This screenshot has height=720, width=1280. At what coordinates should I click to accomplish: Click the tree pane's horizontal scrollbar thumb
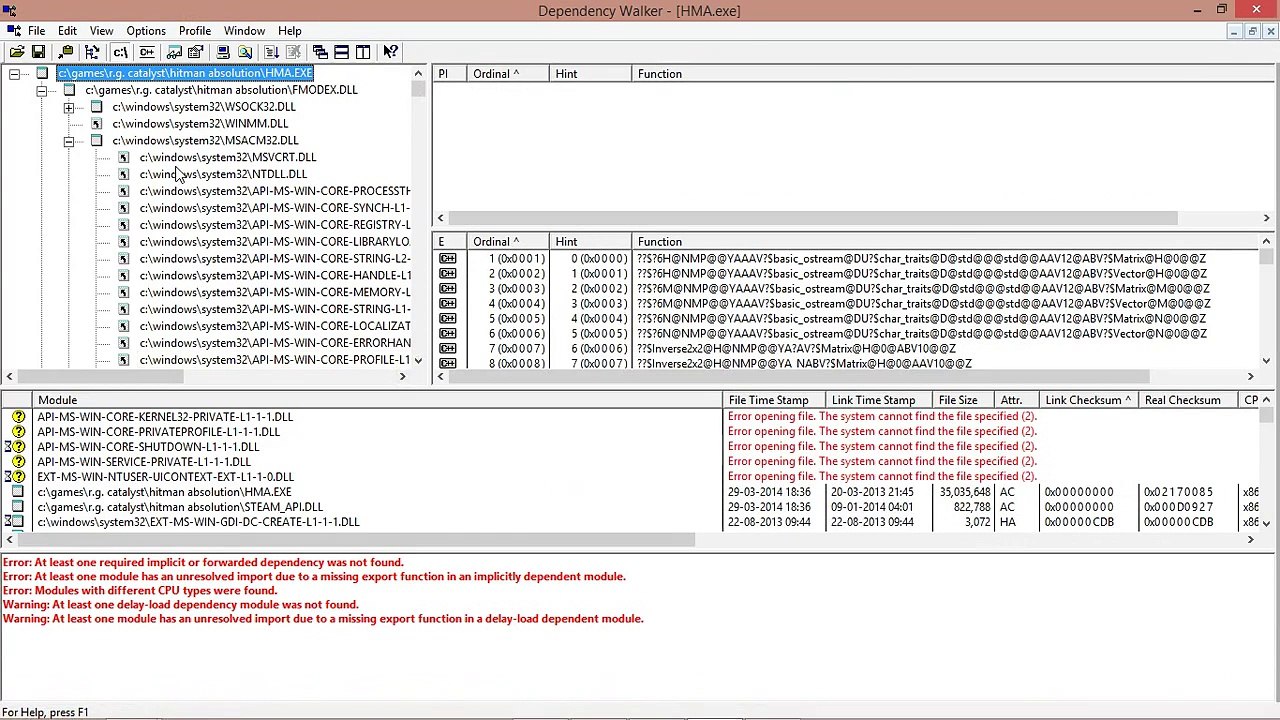click(100, 377)
